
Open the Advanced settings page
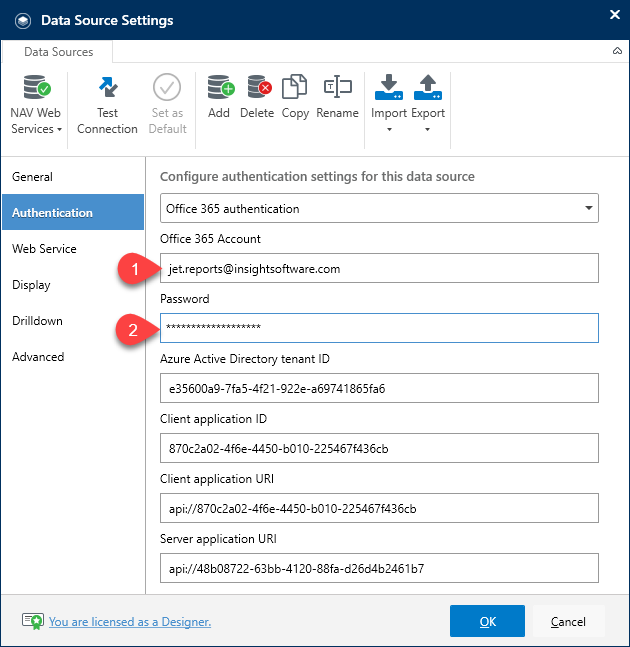[x=73, y=357]
